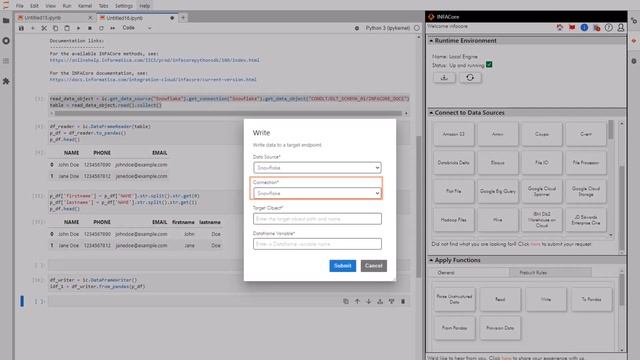
Task: Select the Databricks Delta data source
Action: click(453, 163)
